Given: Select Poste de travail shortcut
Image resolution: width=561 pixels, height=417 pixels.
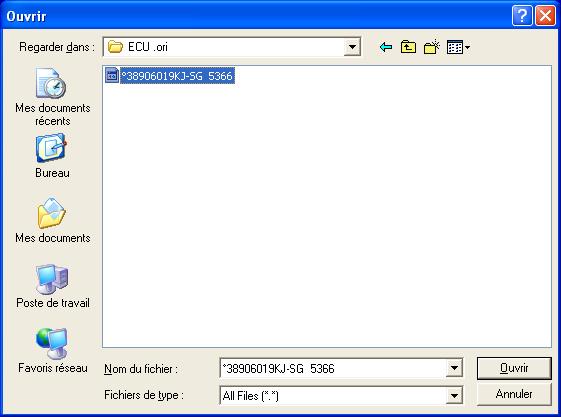Looking at the screenshot, I should coord(53,286).
